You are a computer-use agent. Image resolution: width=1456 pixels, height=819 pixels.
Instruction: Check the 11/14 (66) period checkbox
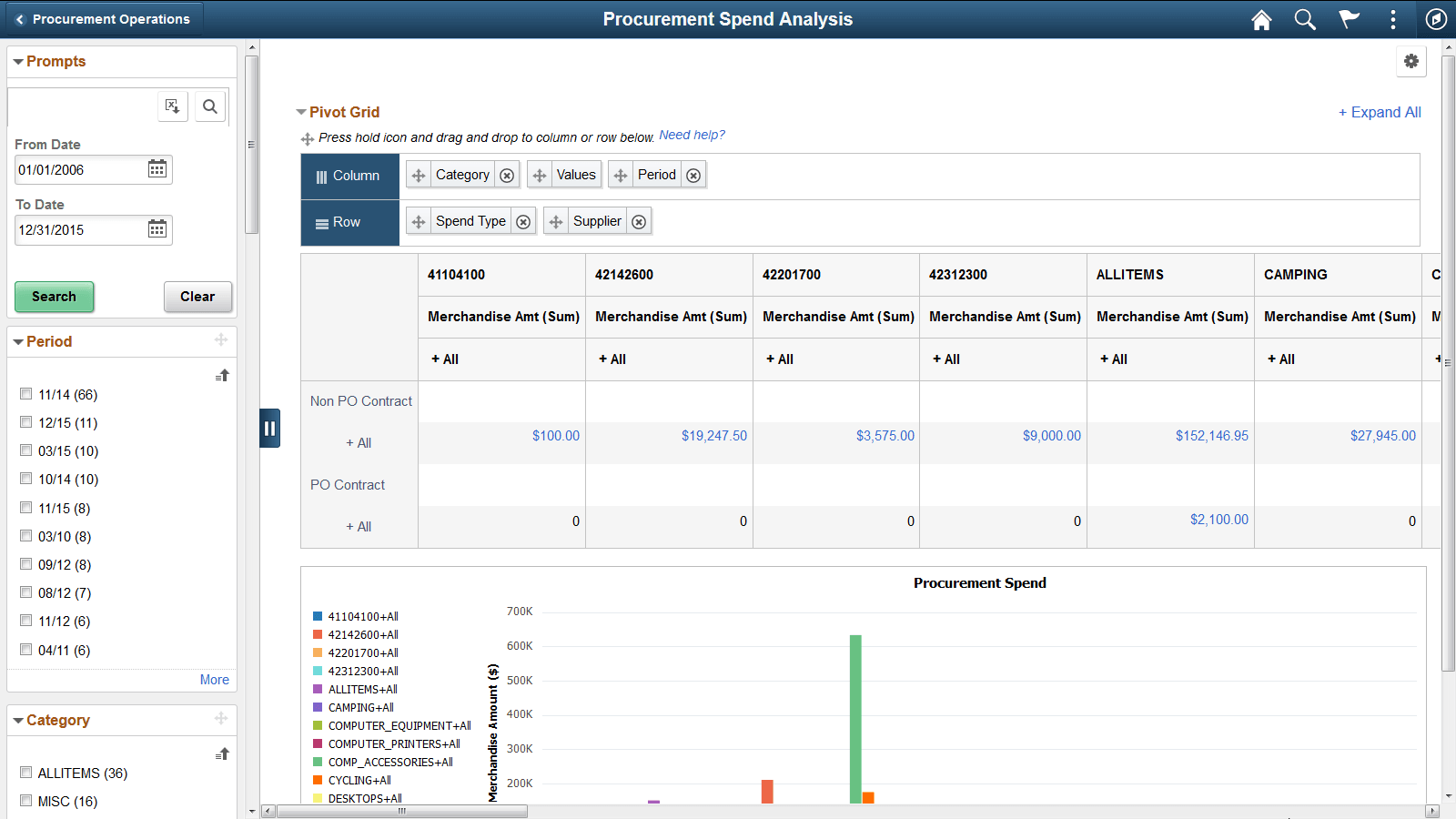(25, 393)
